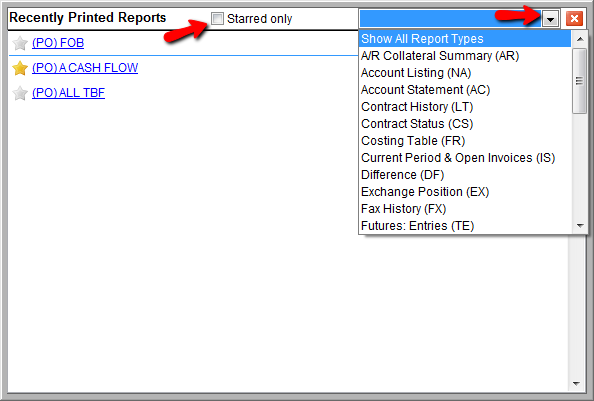Enable the Starred only checkbox

click(x=217, y=18)
